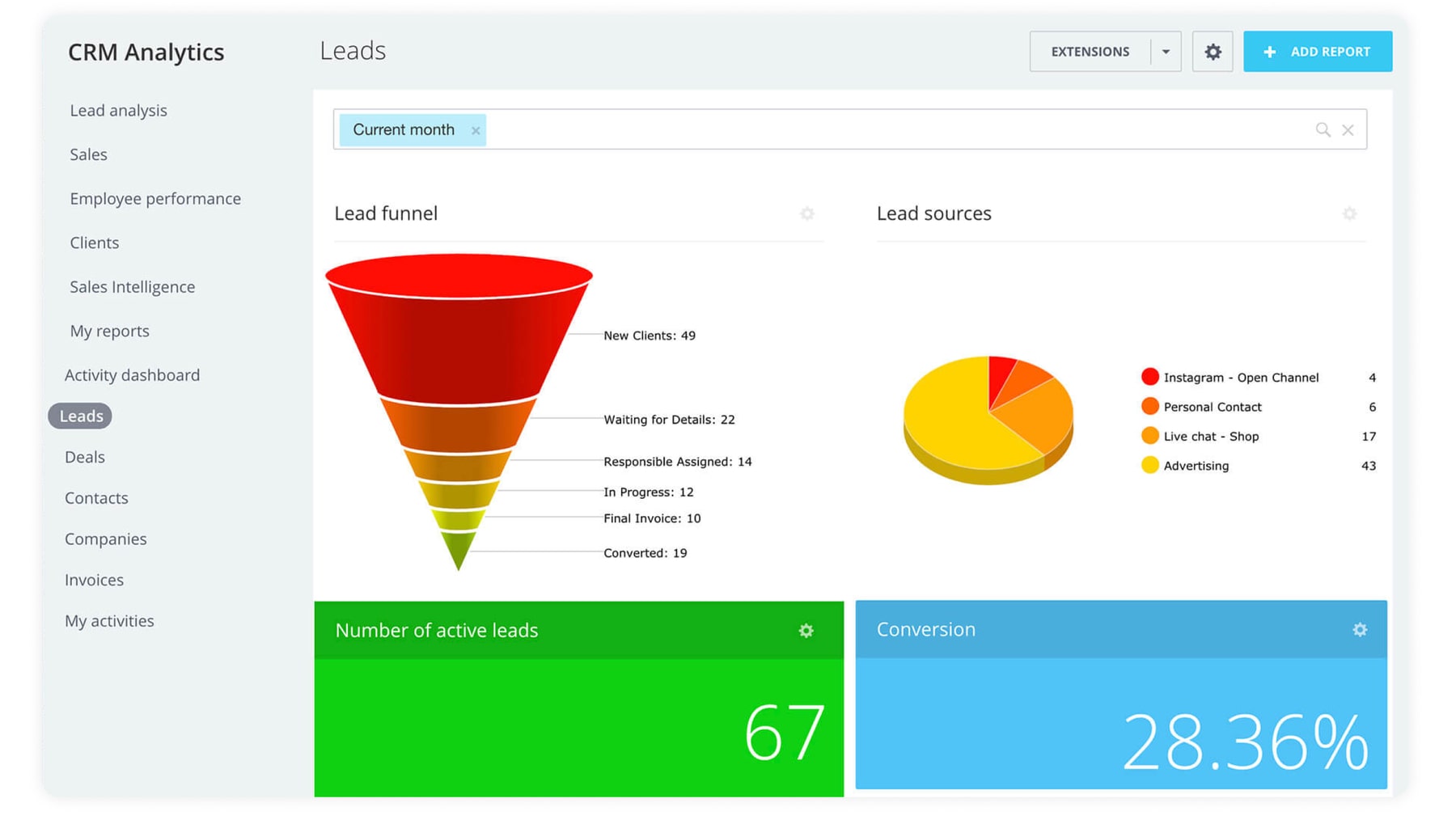Screen dimensions: 1456x824
Task: Click inside the filter search field
Action: [x=890, y=130]
